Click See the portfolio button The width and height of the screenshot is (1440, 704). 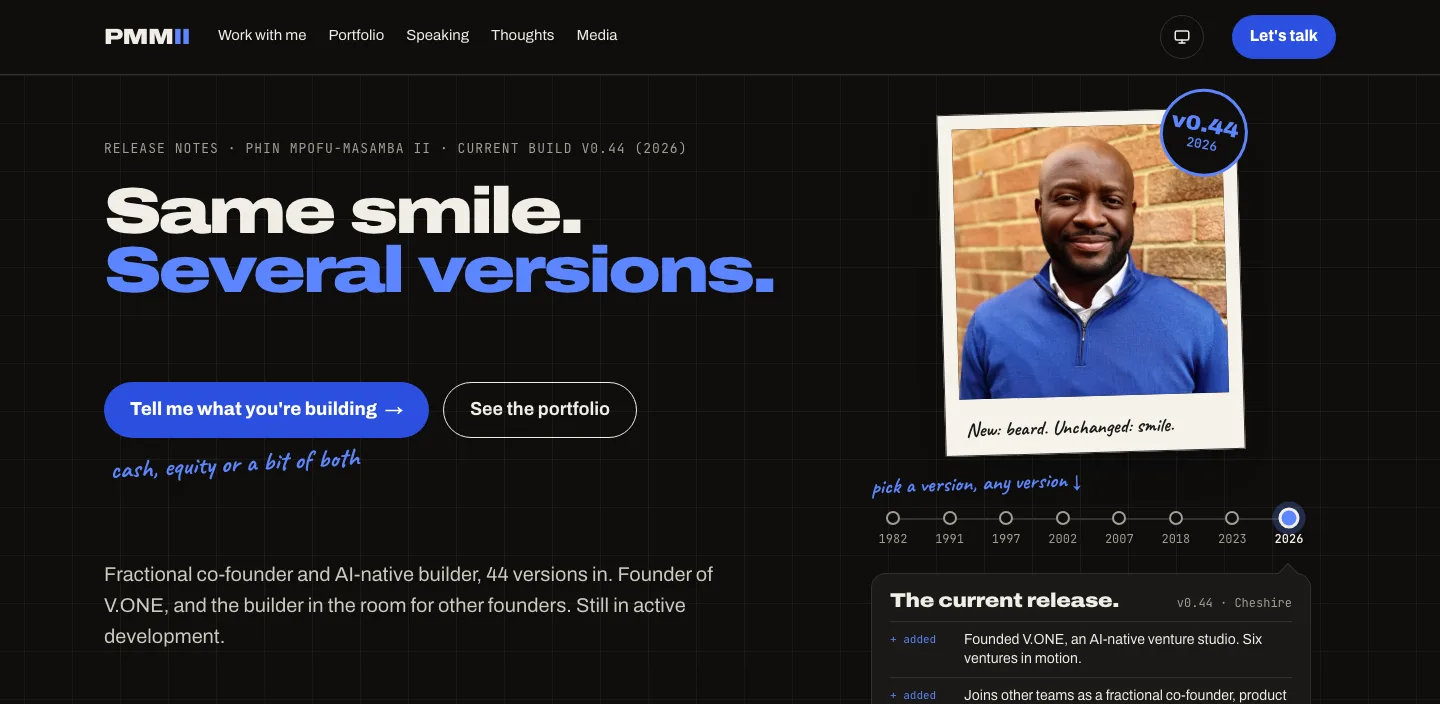(x=540, y=409)
